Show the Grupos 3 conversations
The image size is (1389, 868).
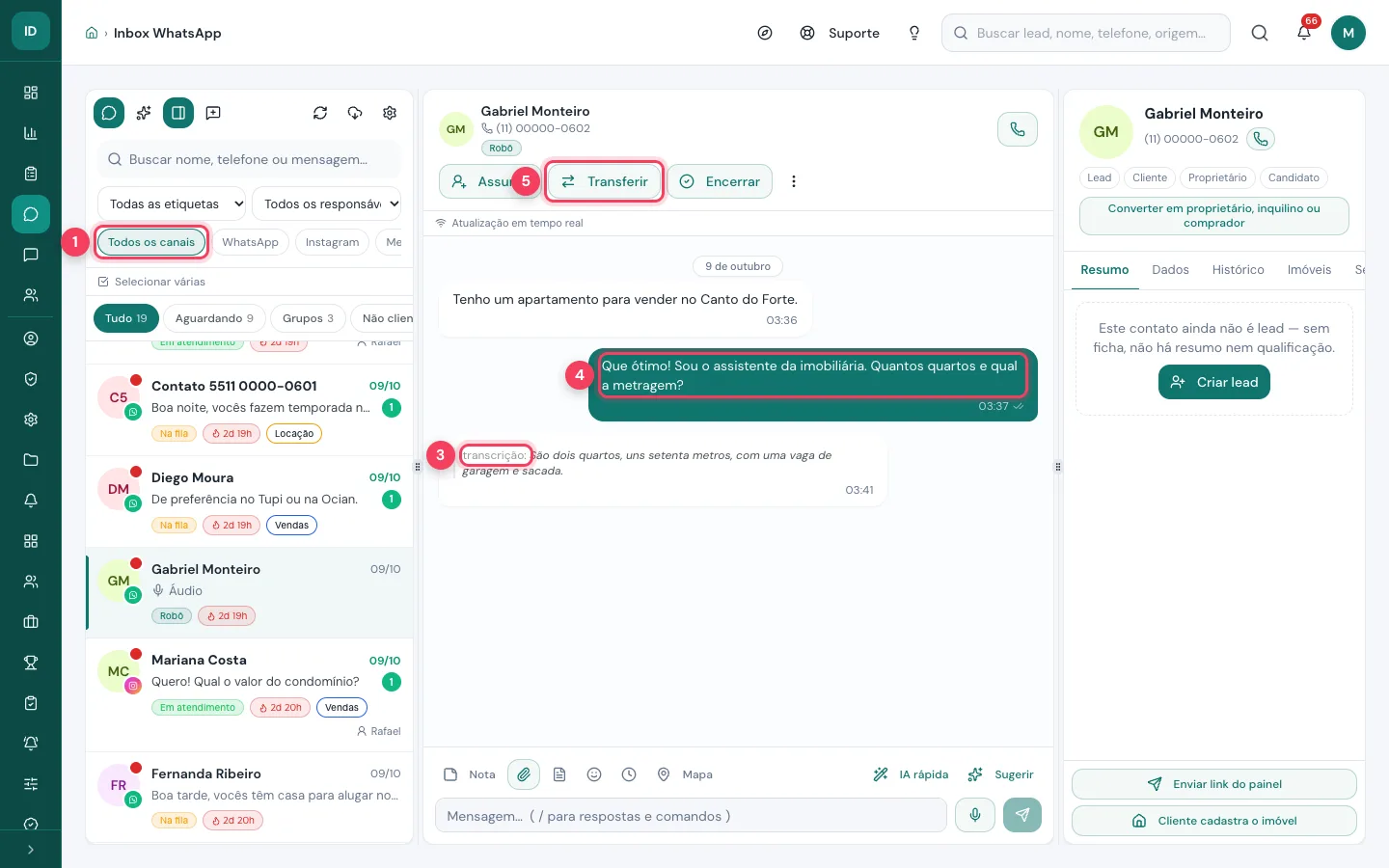tap(308, 318)
